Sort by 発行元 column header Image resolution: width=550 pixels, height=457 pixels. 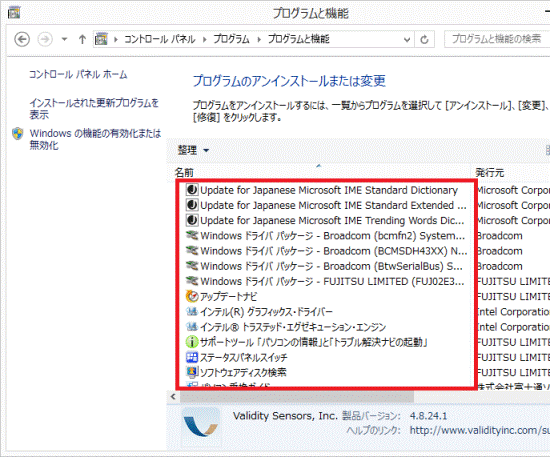pos(490,173)
